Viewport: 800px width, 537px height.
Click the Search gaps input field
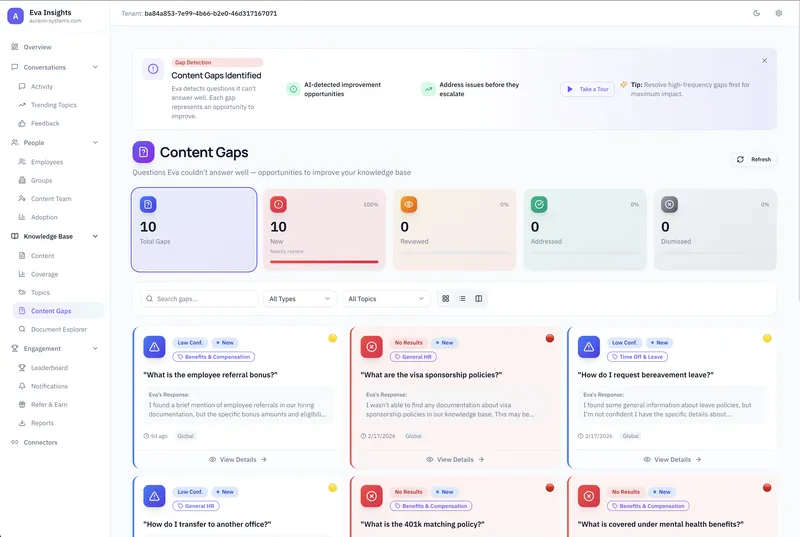[x=199, y=299]
